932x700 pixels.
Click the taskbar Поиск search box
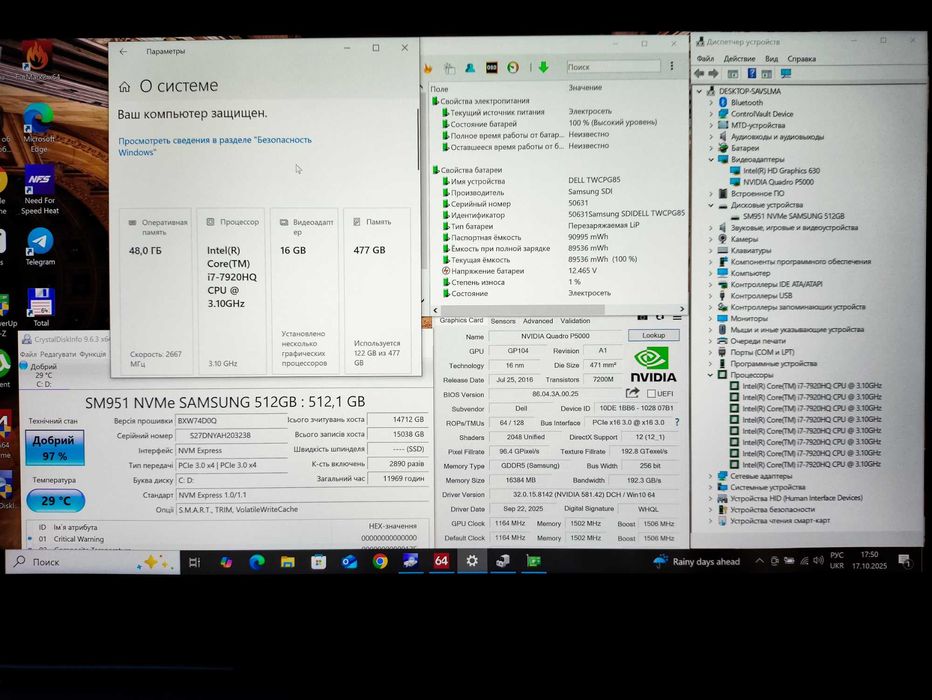coord(93,562)
